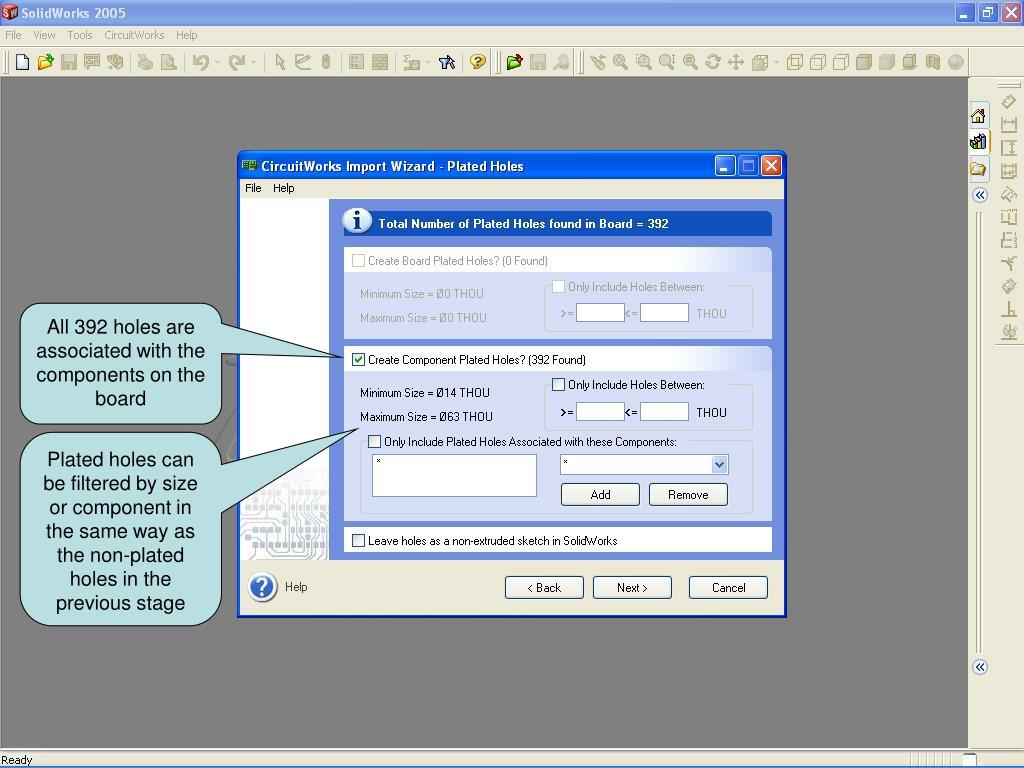
Task: Open the CircuitWorks menu
Action: click(134, 35)
